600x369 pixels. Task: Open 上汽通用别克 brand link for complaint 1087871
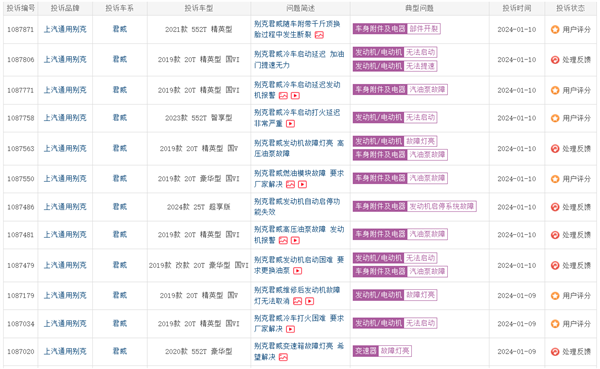(65, 29)
